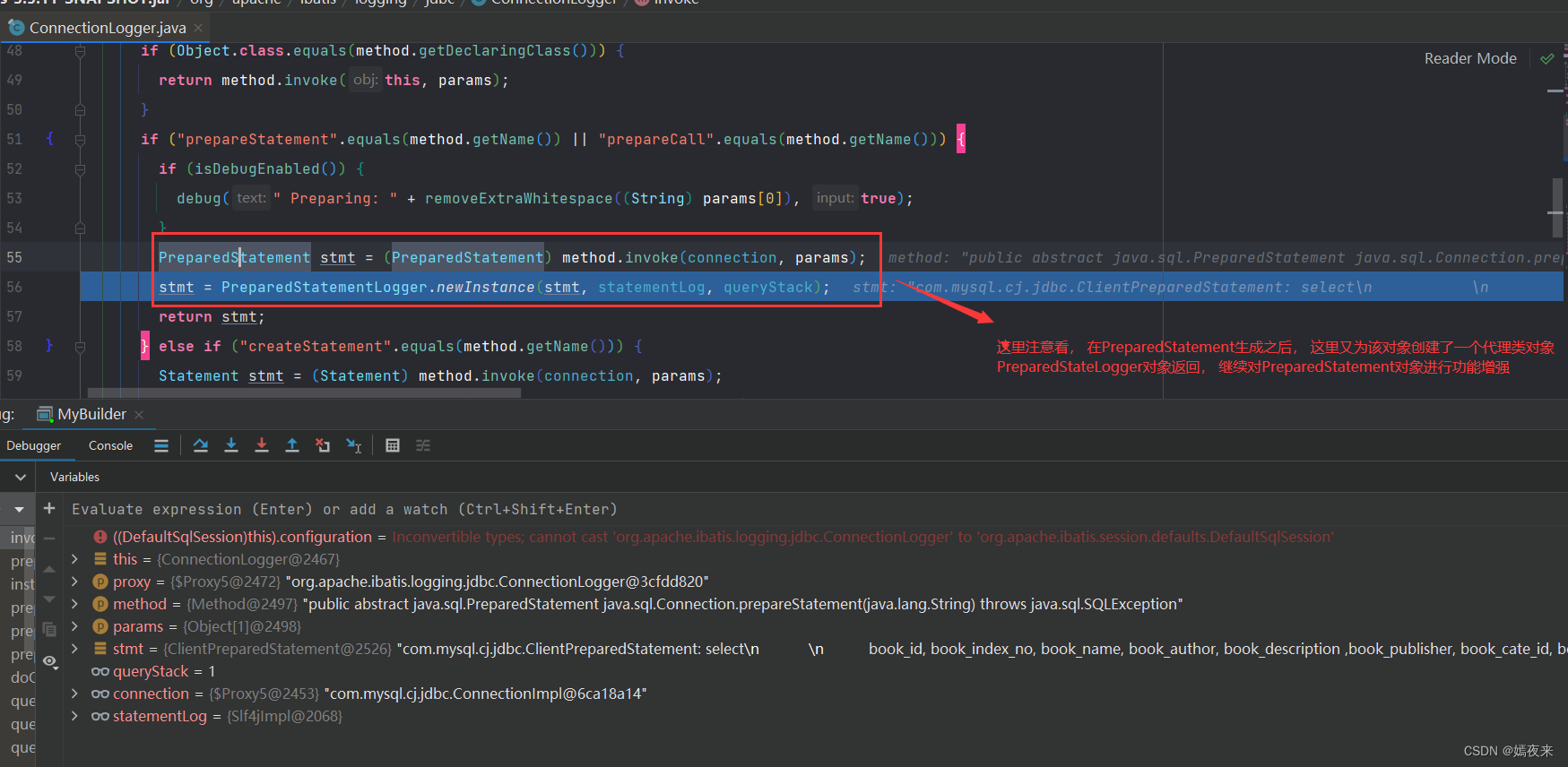Image resolution: width=1568 pixels, height=767 pixels.
Task: Click the Step Out up-arrow icon
Action: point(292,445)
